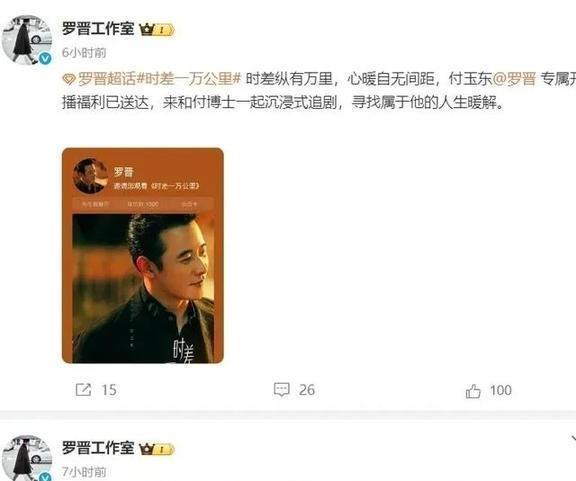Click the repost count 15
This screenshot has height=481, width=576.
(x=109, y=390)
